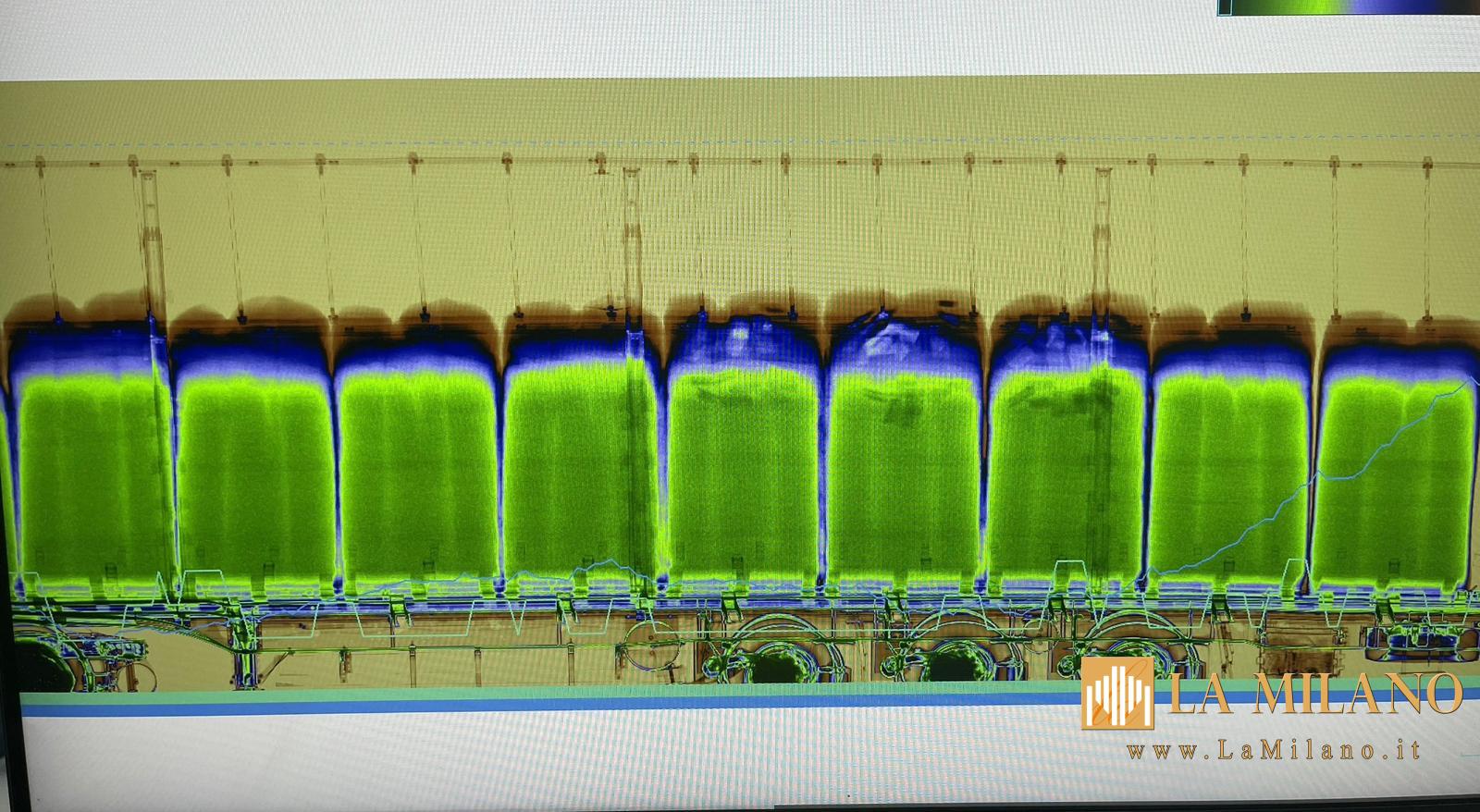The image size is (1480, 812).
Task: Click the leftmost vertical support post
Action: click(x=150, y=240)
